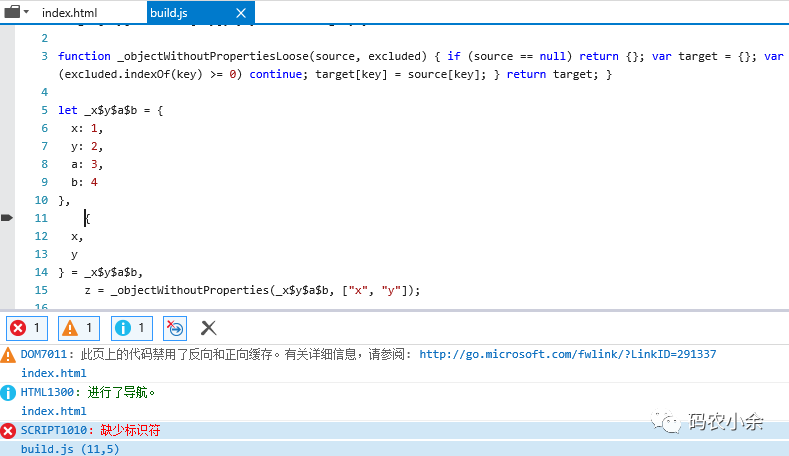
Task: Toggle the errors filter button
Action: coord(28,327)
